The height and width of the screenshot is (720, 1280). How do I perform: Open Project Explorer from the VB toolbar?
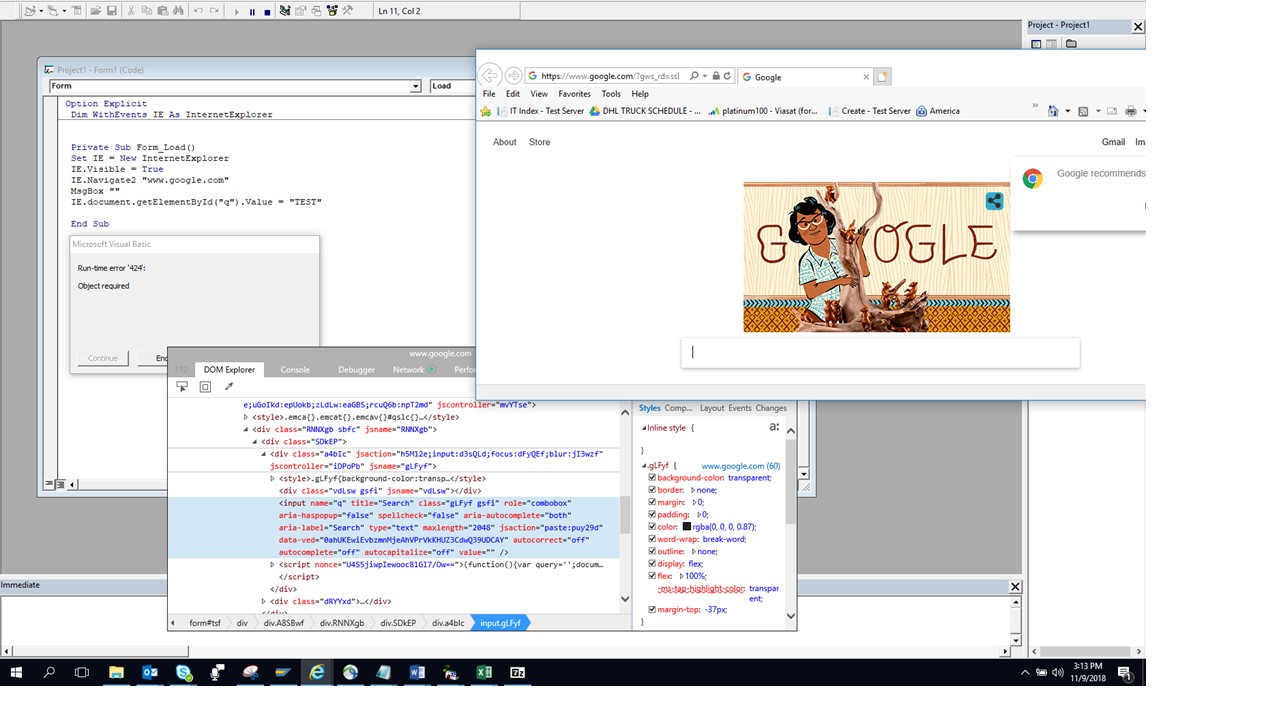[285, 11]
